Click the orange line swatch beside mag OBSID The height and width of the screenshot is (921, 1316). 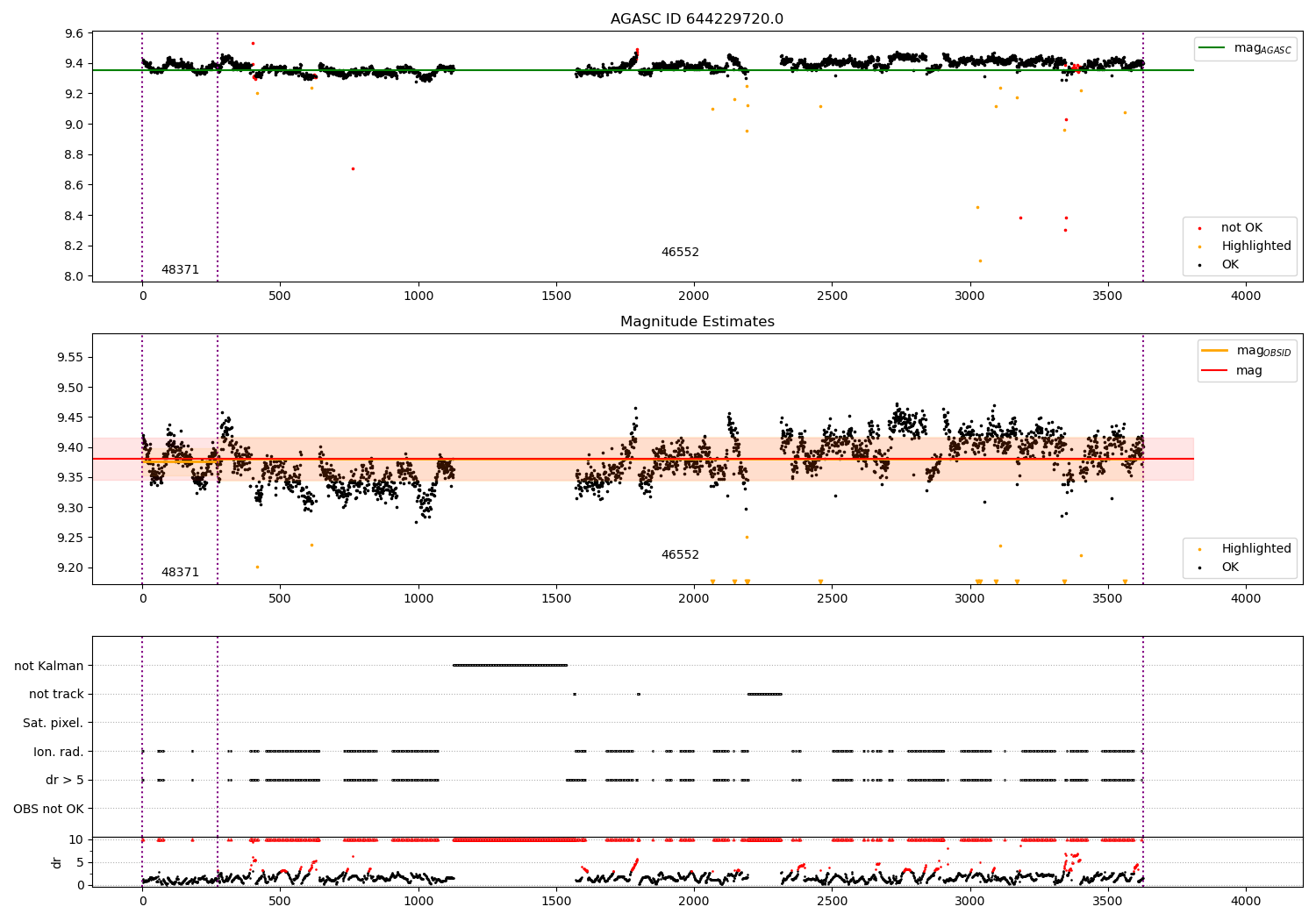point(1214,350)
